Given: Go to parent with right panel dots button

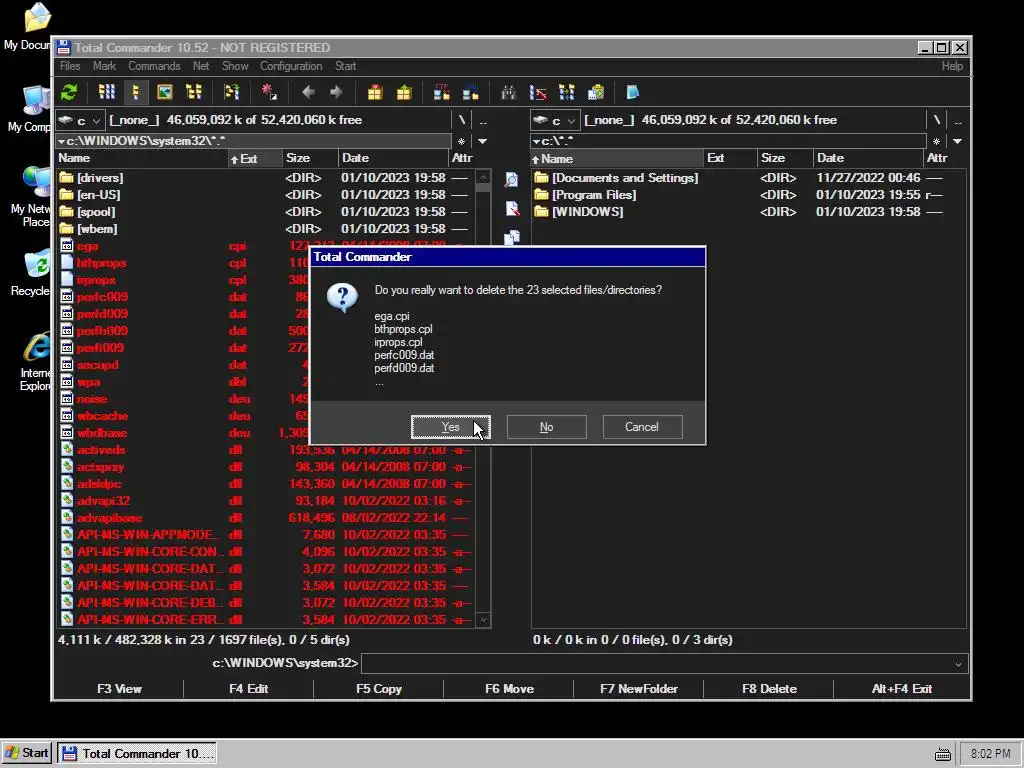Looking at the screenshot, I should coord(958,120).
